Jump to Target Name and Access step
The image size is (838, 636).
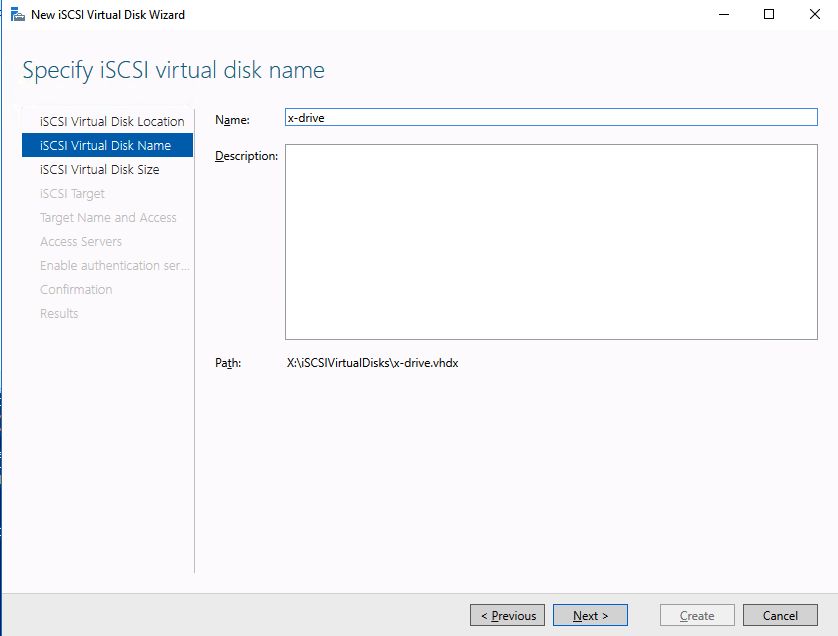pyautogui.click(x=108, y=217)
